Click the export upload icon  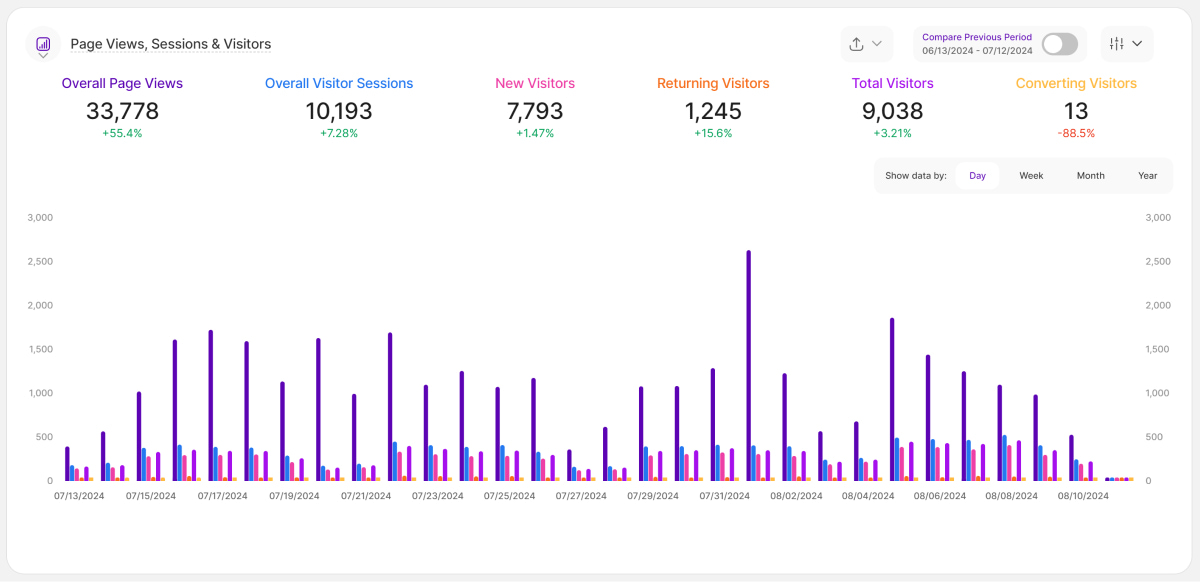(x=856, y=44)
